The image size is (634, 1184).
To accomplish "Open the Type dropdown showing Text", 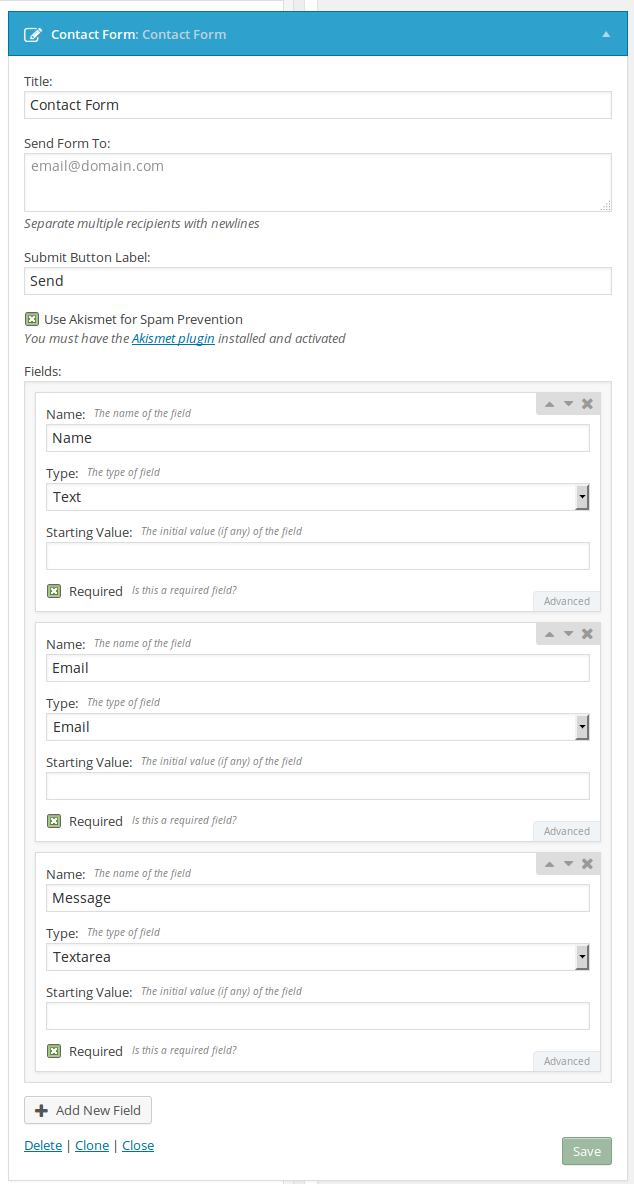I will (318, 498).
